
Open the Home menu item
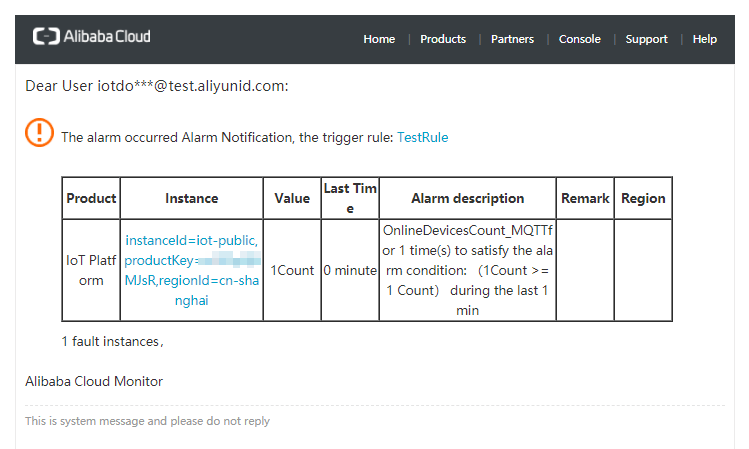[379, 39]
